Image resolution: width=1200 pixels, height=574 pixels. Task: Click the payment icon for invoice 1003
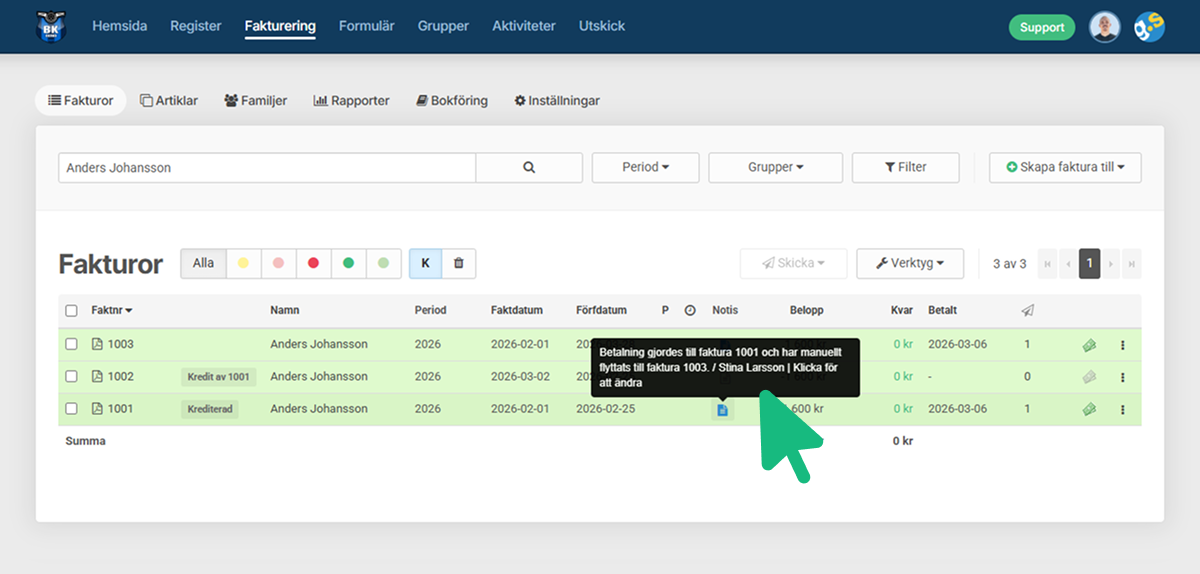tap(1089, 345)
